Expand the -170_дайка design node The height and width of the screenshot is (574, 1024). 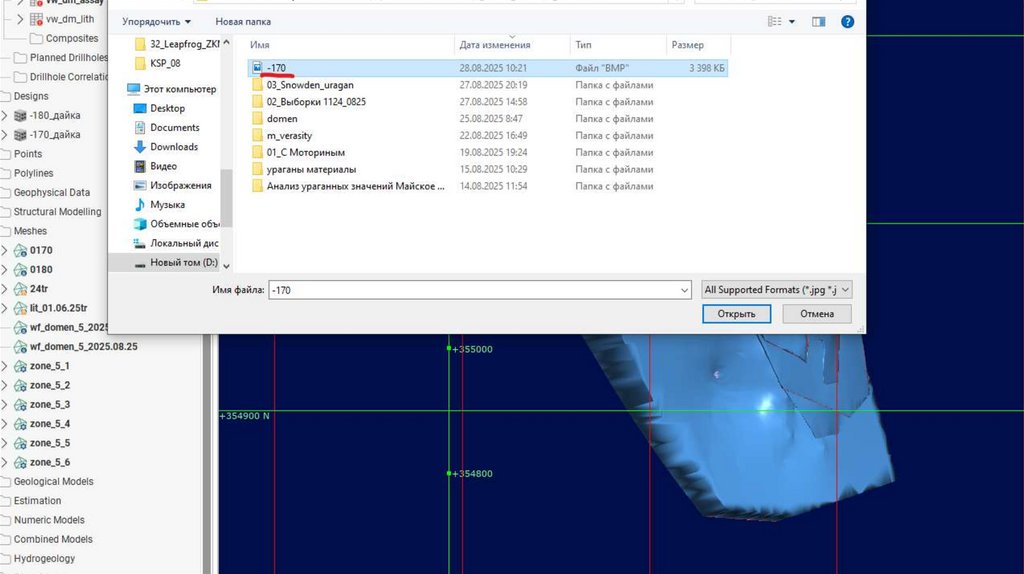point(5,135)
